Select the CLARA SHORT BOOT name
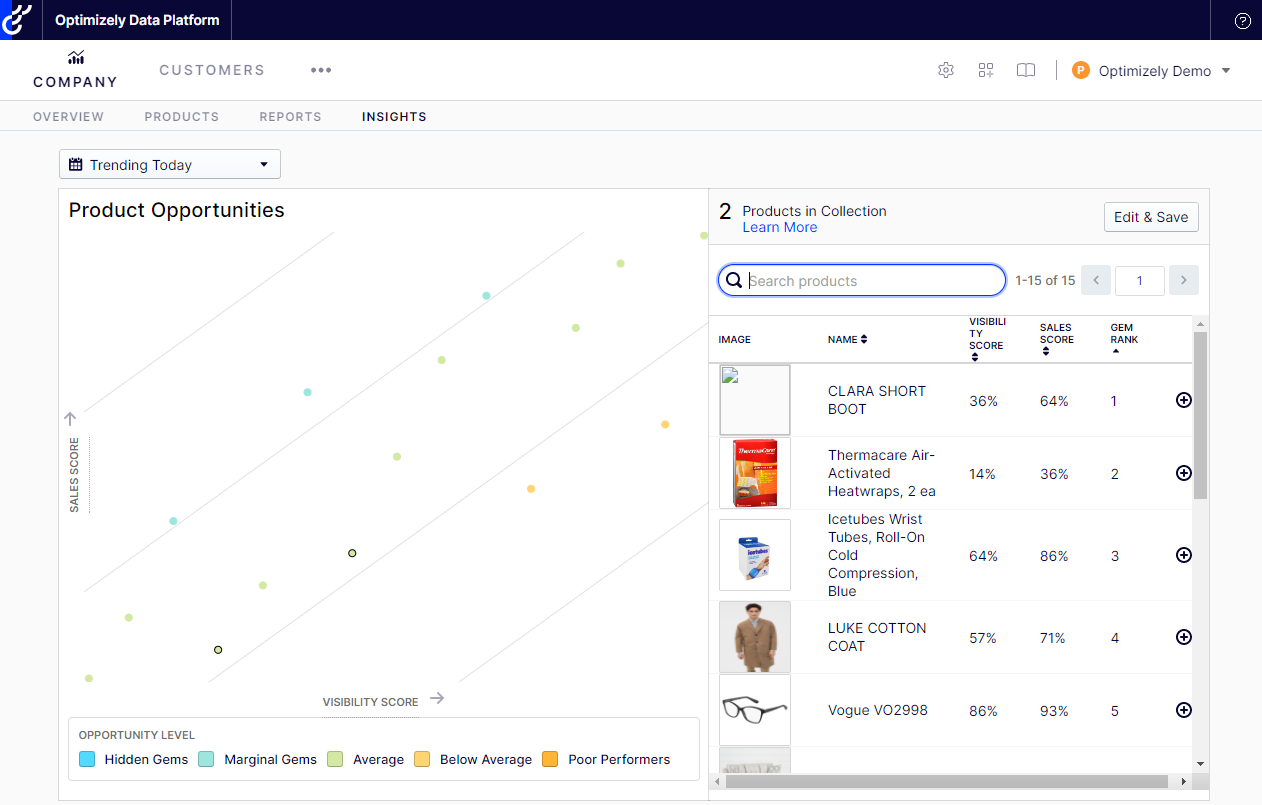This screenshot has width=1262, height=805. (877, 400)
